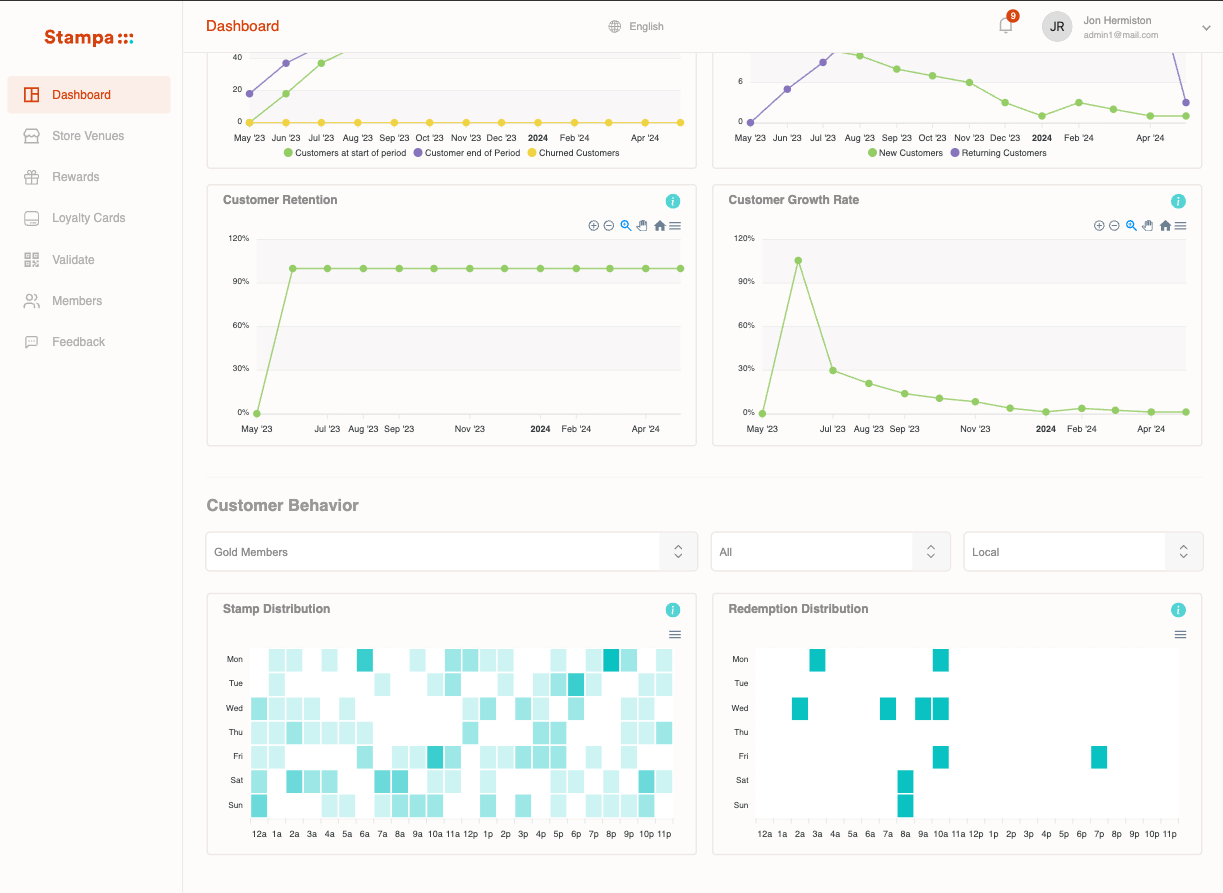
Task: Open the Stamp Distribution chart menu
Action: click(675, 634)
